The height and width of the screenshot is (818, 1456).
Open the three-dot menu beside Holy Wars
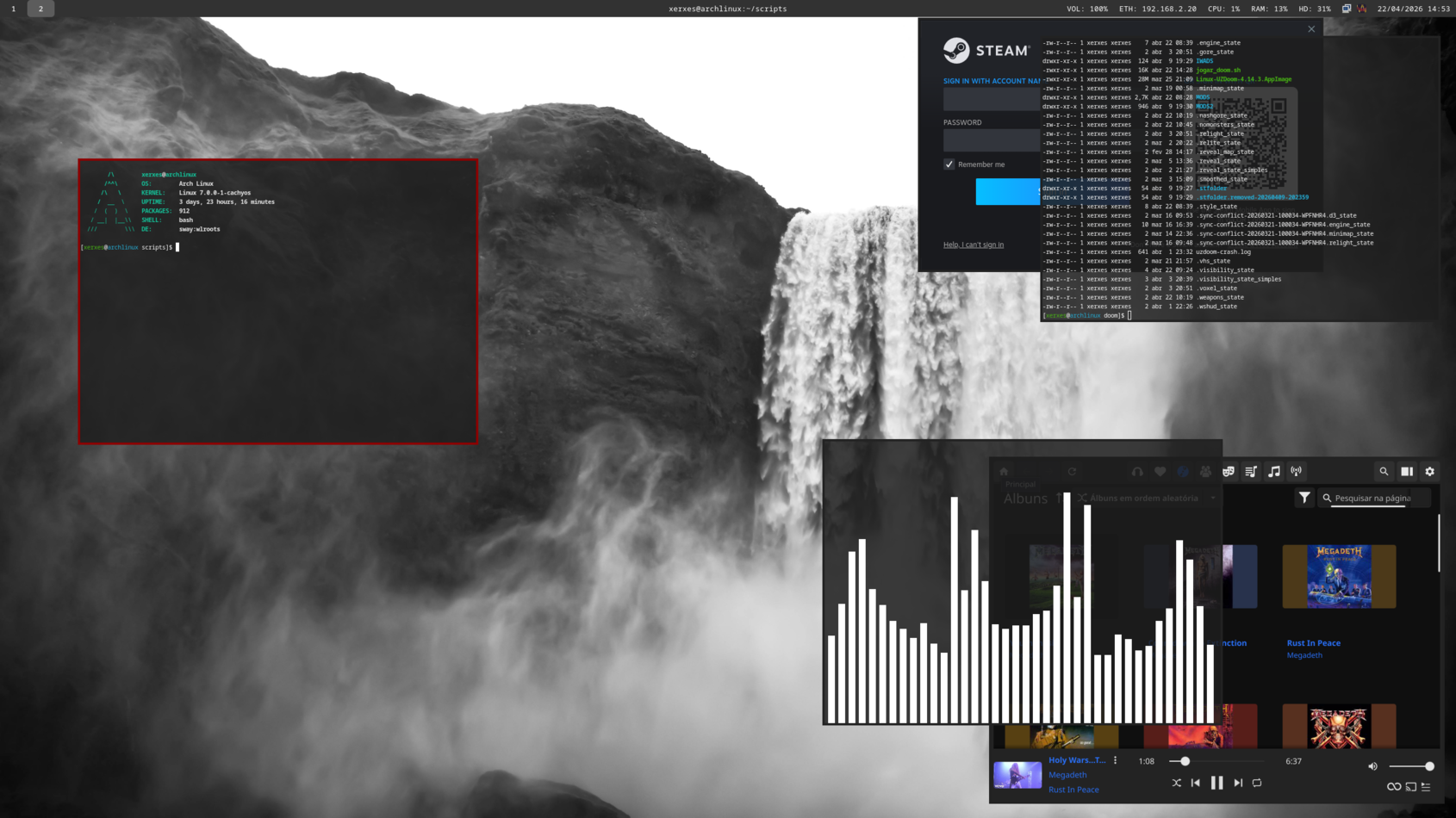(x=1116, y=760)
